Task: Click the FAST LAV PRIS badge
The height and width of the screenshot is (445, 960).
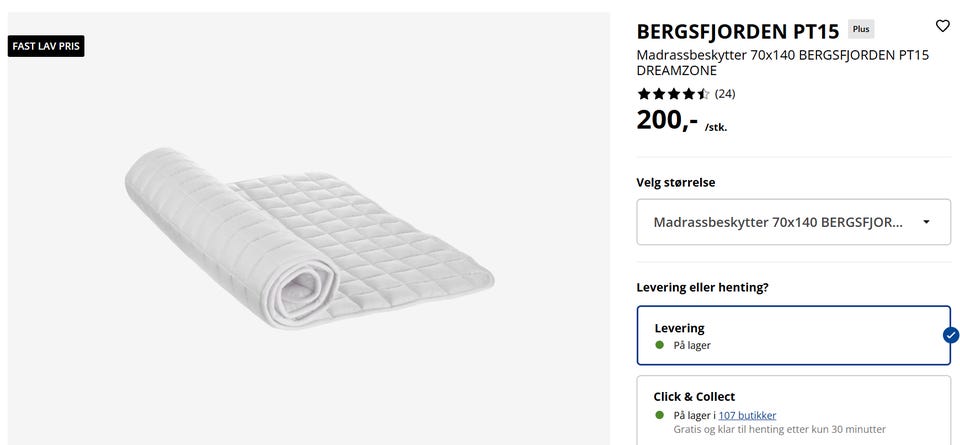Action: [46, 46]
